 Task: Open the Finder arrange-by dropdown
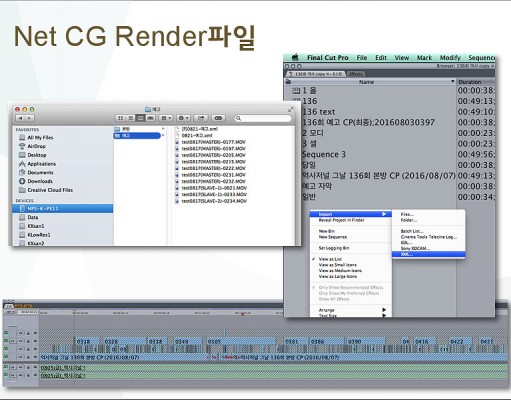(x=166, y=118)
